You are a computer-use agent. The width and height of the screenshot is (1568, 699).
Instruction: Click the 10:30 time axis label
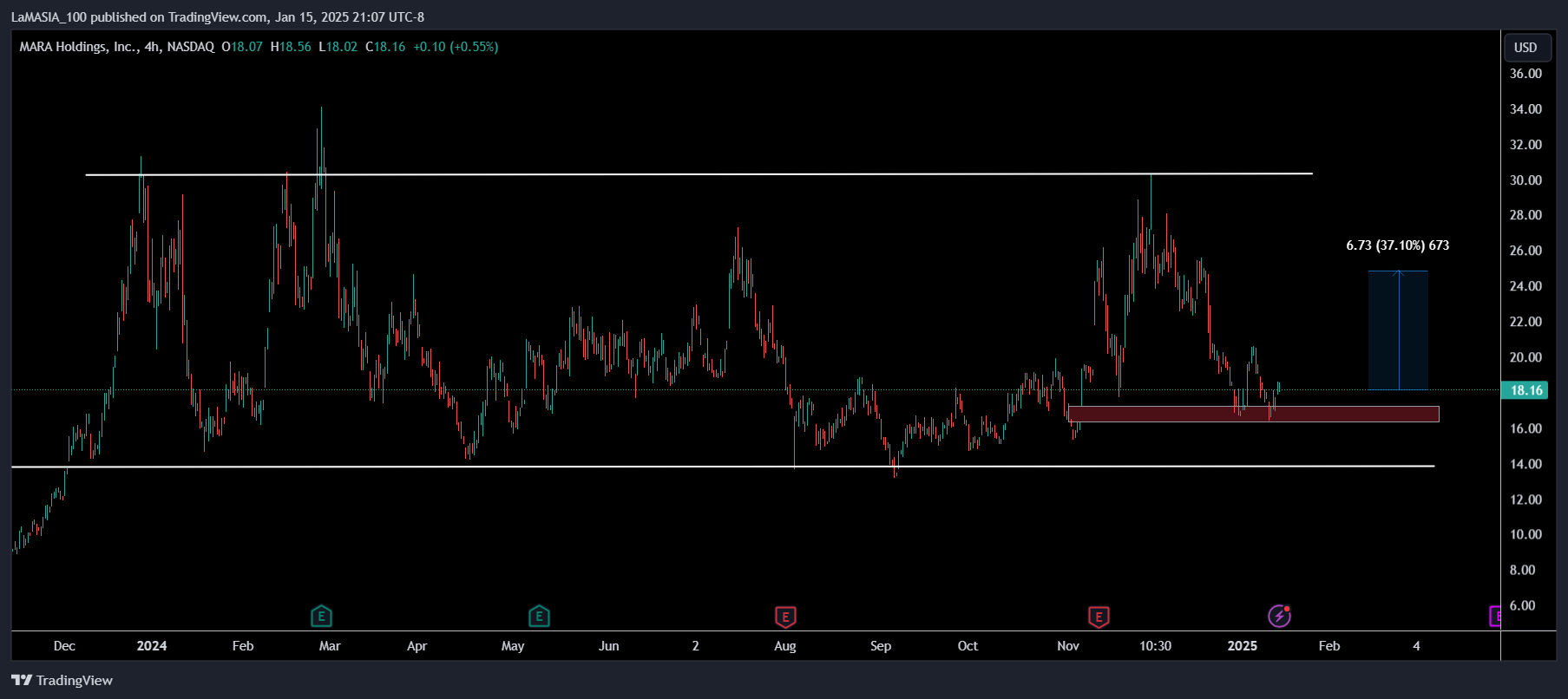1155,646
